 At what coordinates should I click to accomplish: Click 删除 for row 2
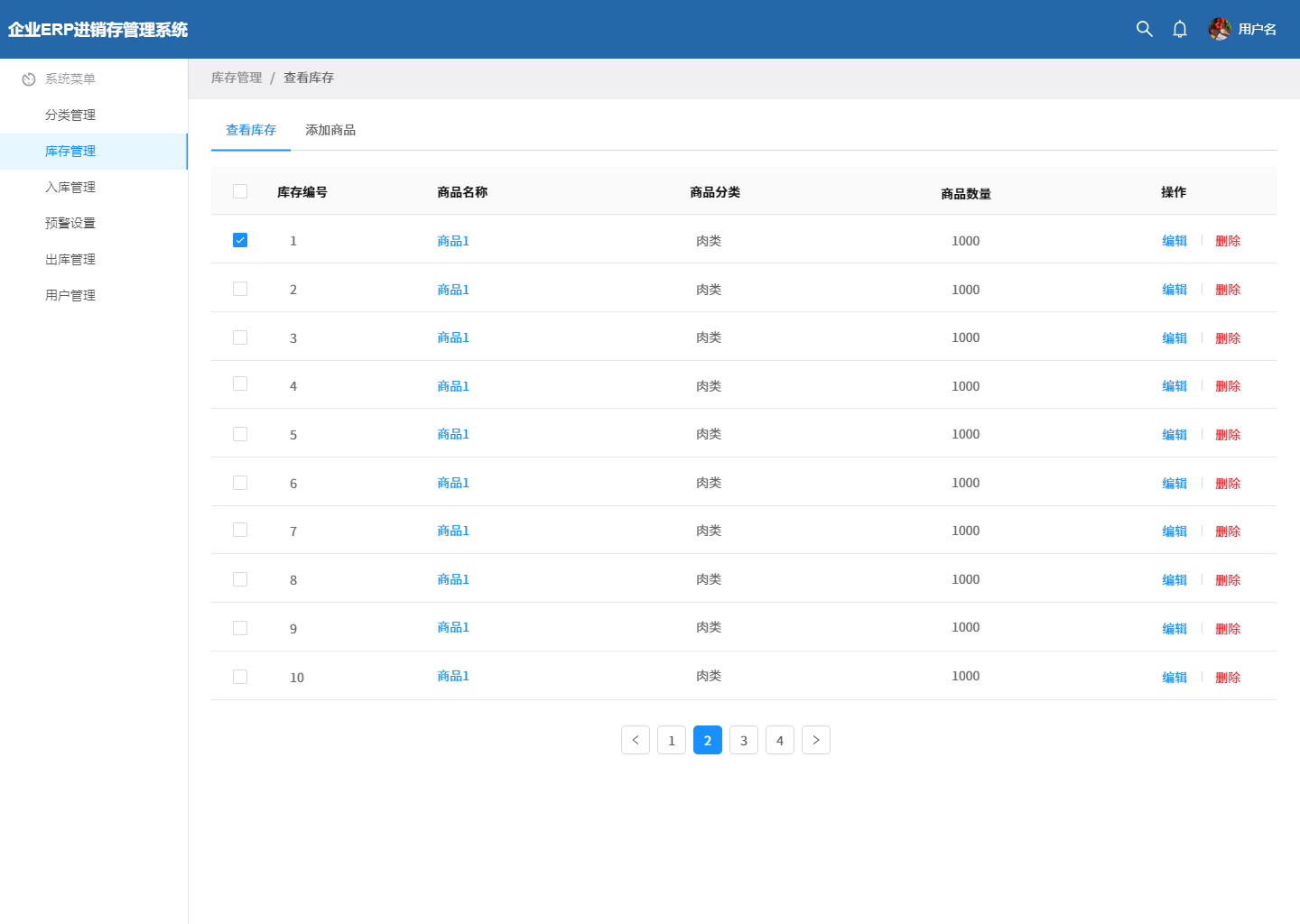1228,290
